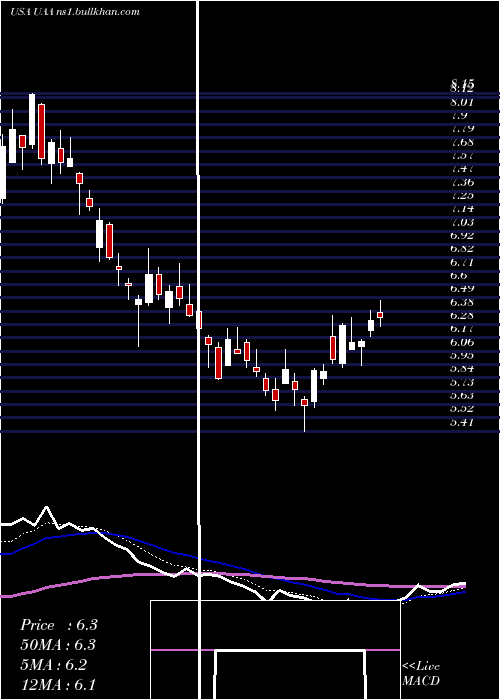Click the 7.25 price axis label
The image size is (500, 700).
coord(462,196)
